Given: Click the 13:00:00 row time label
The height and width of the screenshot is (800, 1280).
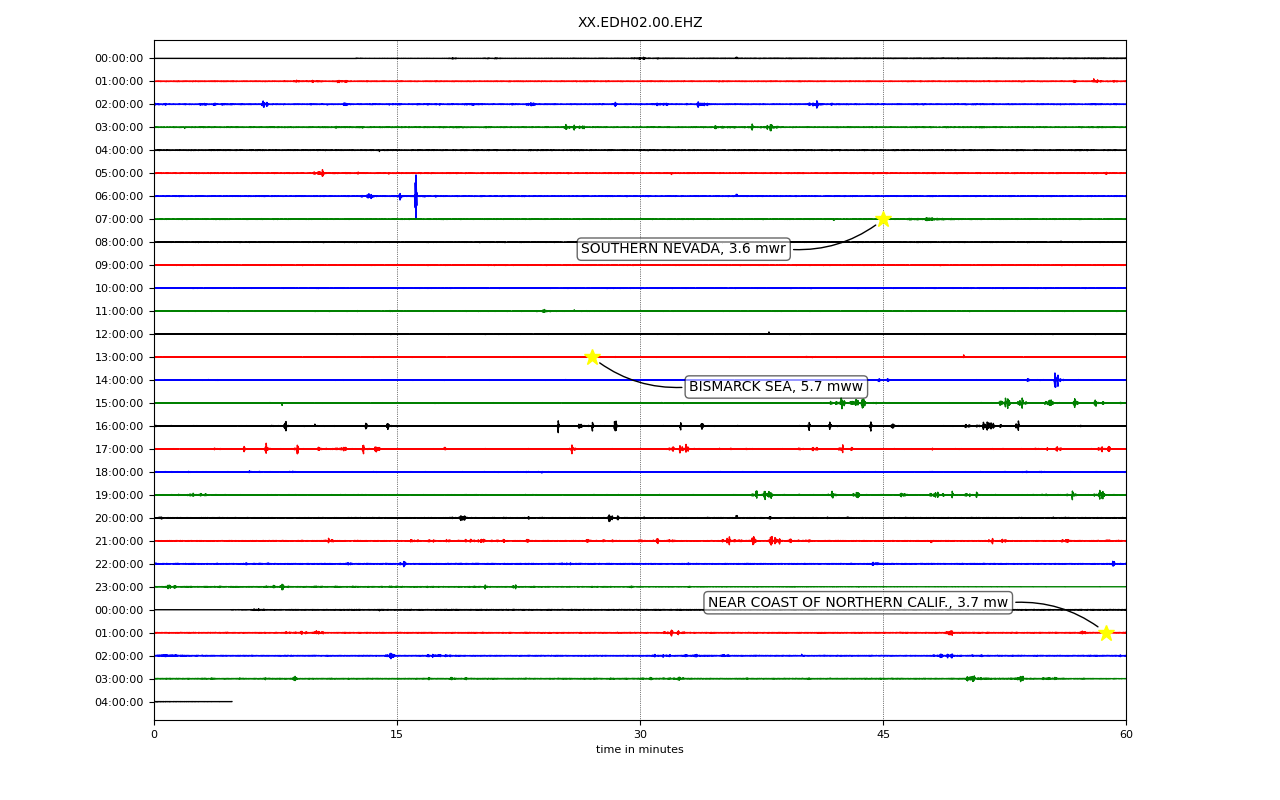Looking at the screenshot, I should (119, 357).
